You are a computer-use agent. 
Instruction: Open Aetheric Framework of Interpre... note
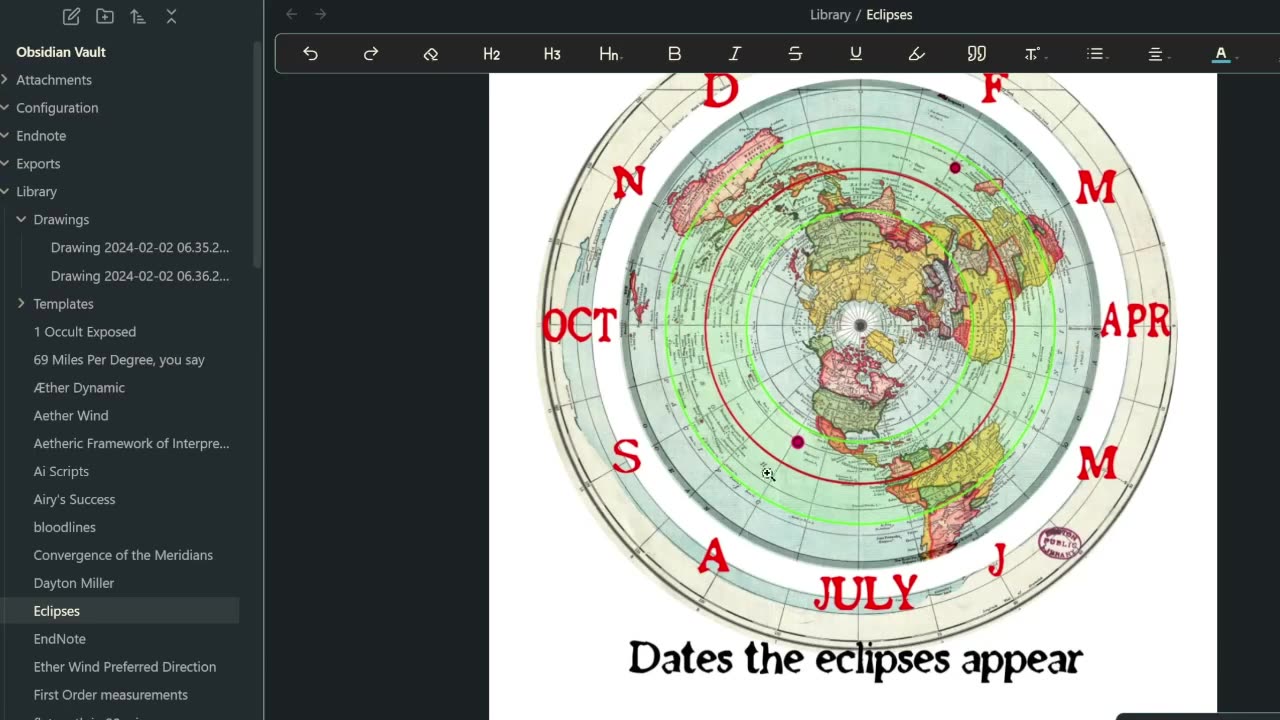(130, 444)
